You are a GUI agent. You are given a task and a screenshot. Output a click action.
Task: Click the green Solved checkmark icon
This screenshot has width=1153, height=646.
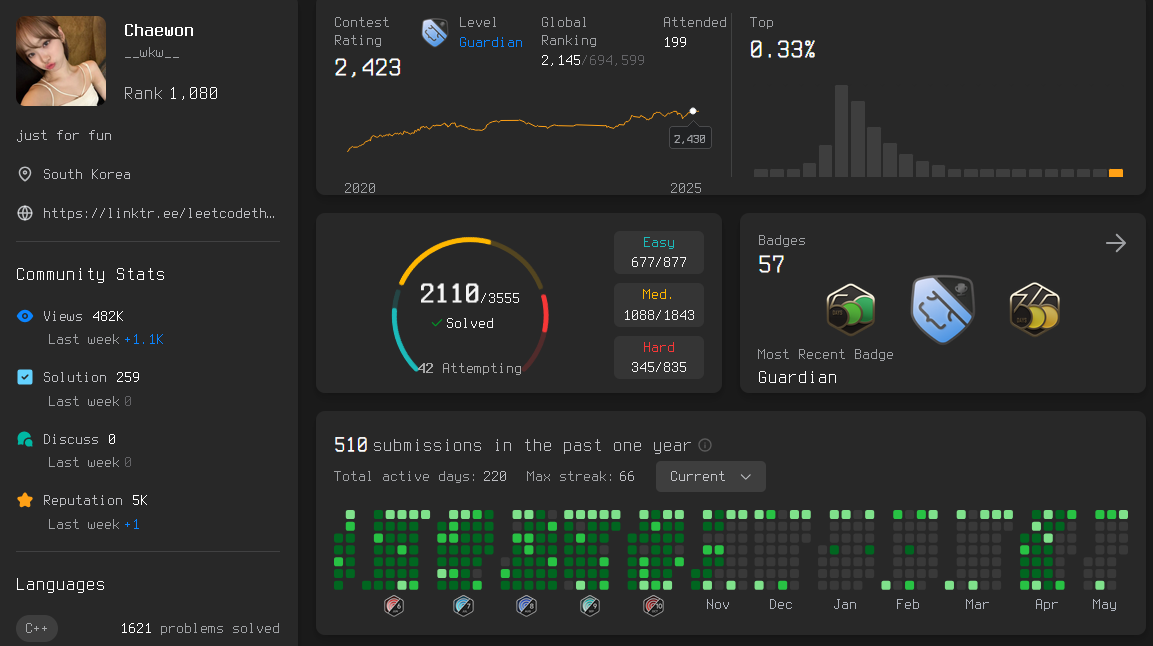[437, 323]
